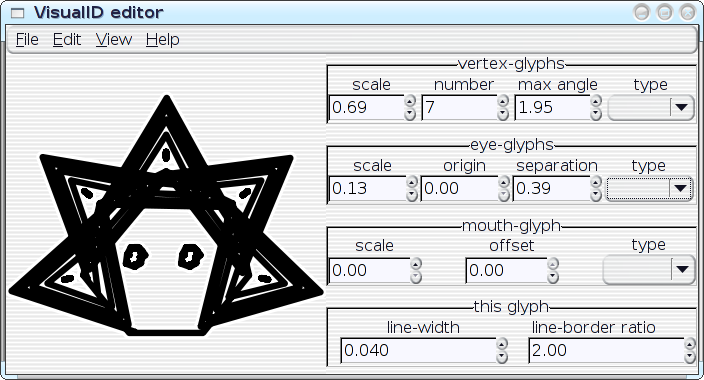Click the line-border ratio field showing 2.00
The width and height of the screenshot is (704, 380).
click(607, 350)
